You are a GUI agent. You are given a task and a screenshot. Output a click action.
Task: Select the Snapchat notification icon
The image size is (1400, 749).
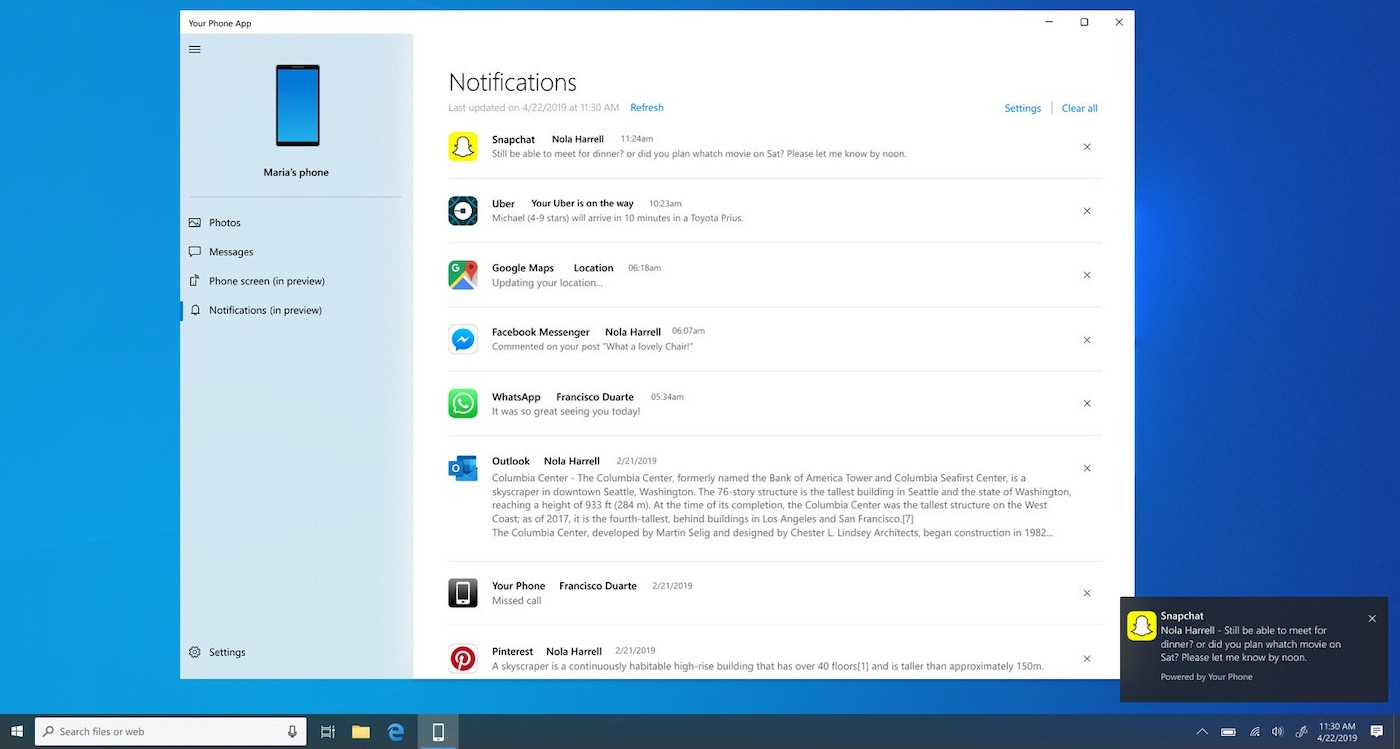462,146
